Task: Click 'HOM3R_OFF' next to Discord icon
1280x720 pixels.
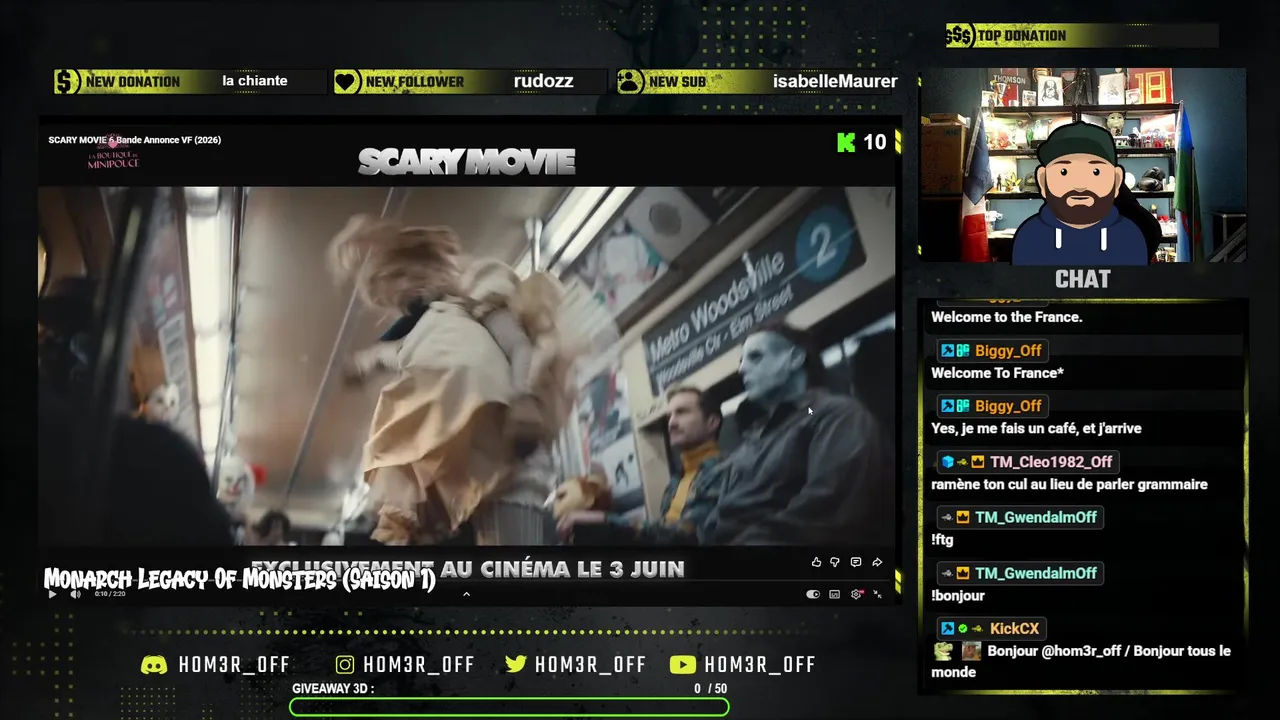Action: point(234,665)
